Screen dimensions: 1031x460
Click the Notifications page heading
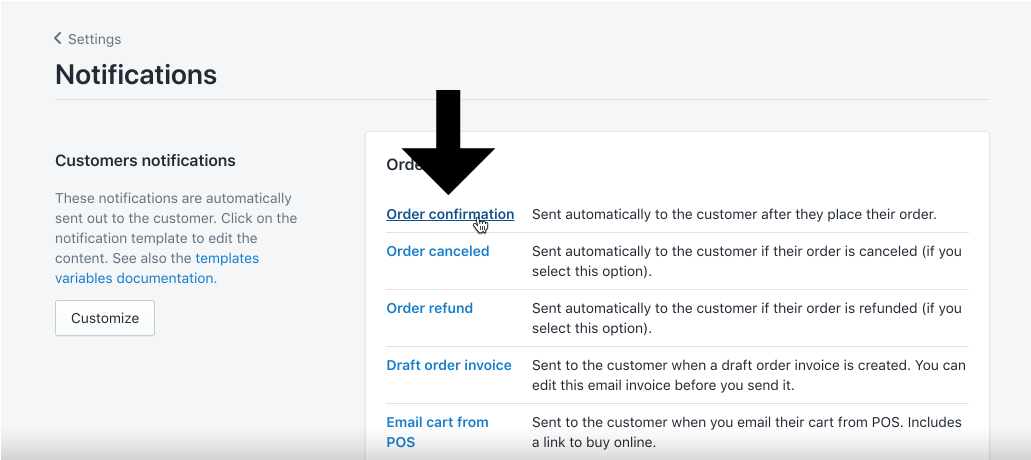[x=136, y=74]
